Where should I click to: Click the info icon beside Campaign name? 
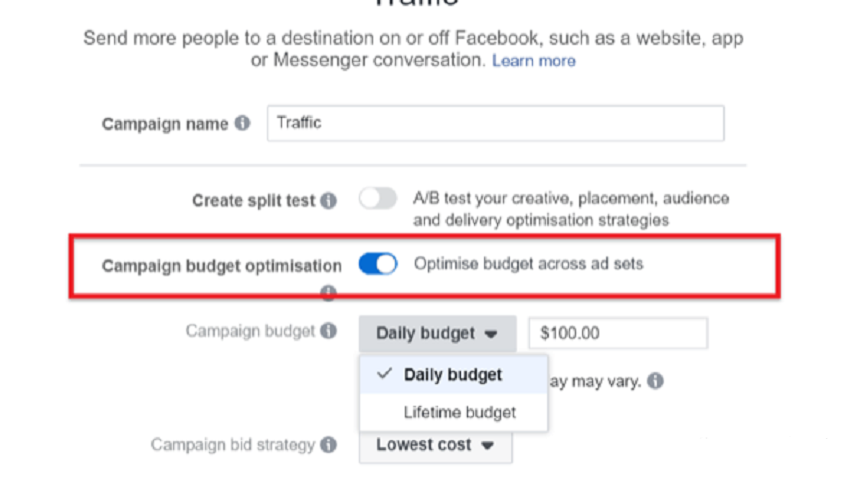point(243,125)
